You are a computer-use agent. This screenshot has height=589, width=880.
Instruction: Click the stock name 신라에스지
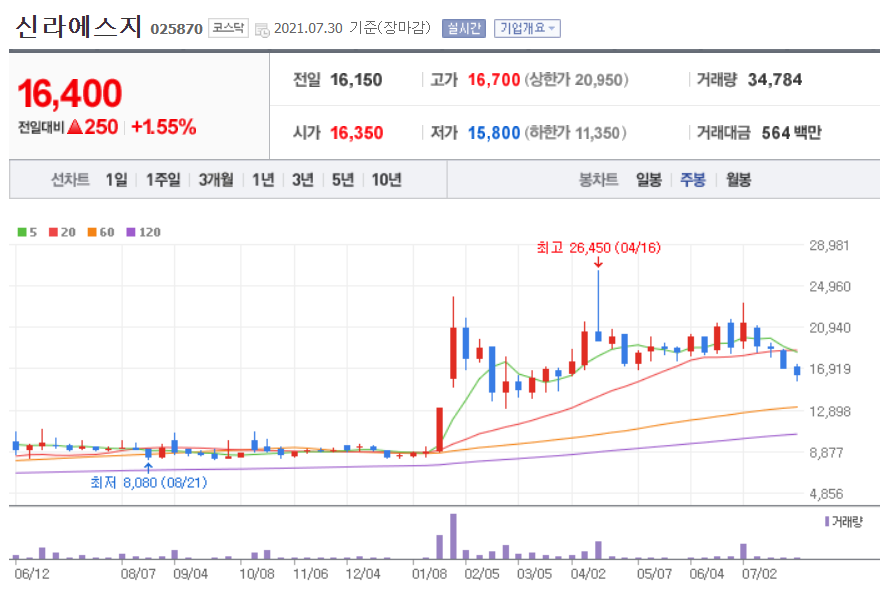click(x=79, y=26)
